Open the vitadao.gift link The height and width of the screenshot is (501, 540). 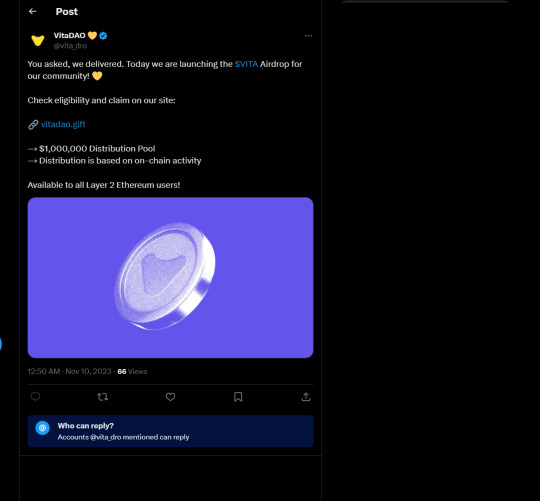(x=63, y=124)
